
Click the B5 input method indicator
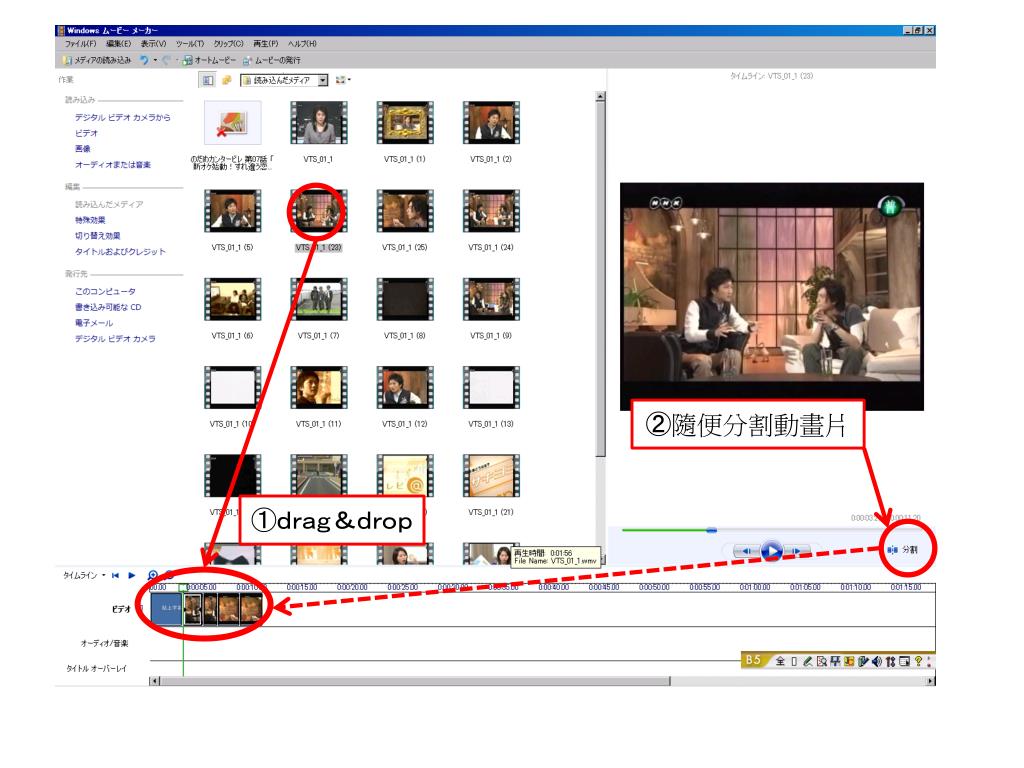[754, 660]
